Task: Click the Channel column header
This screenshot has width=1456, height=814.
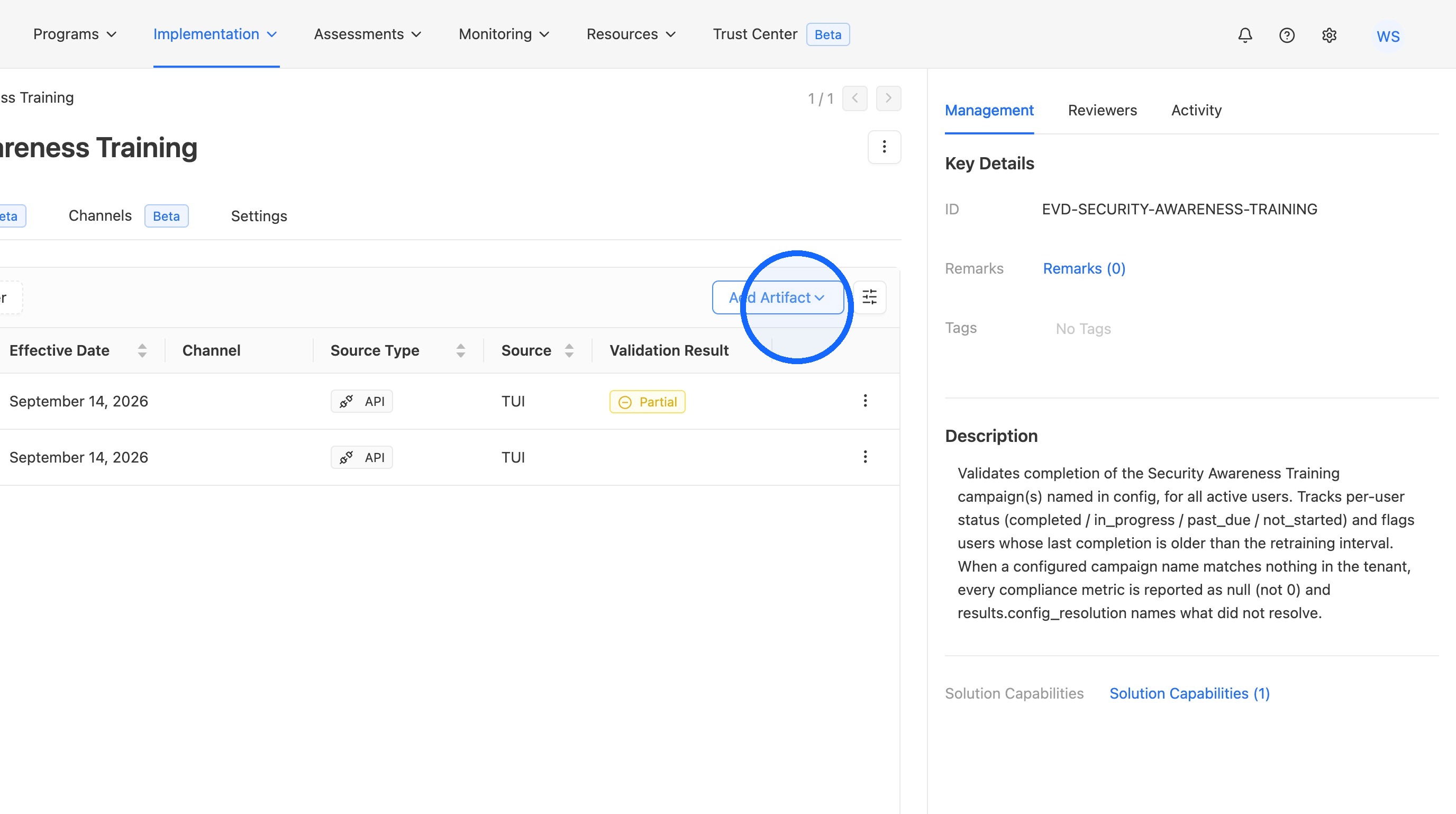Action: (212, 350)
